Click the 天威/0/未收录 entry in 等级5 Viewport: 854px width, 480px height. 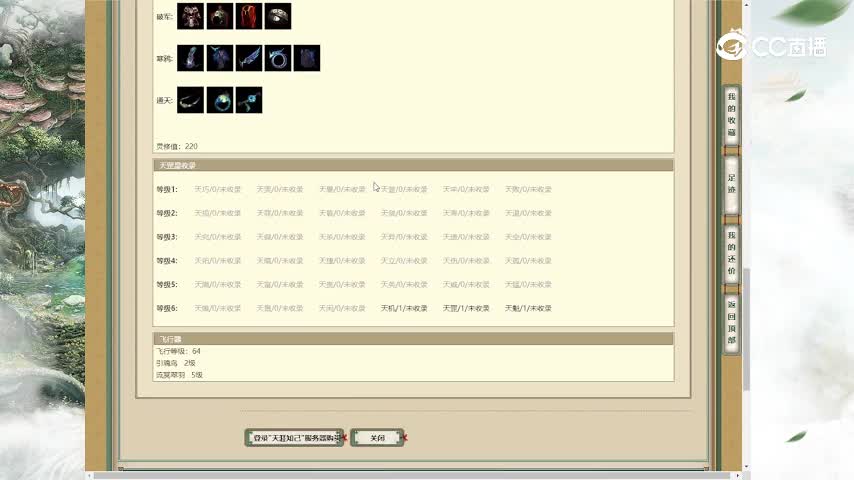coord(466,284)
